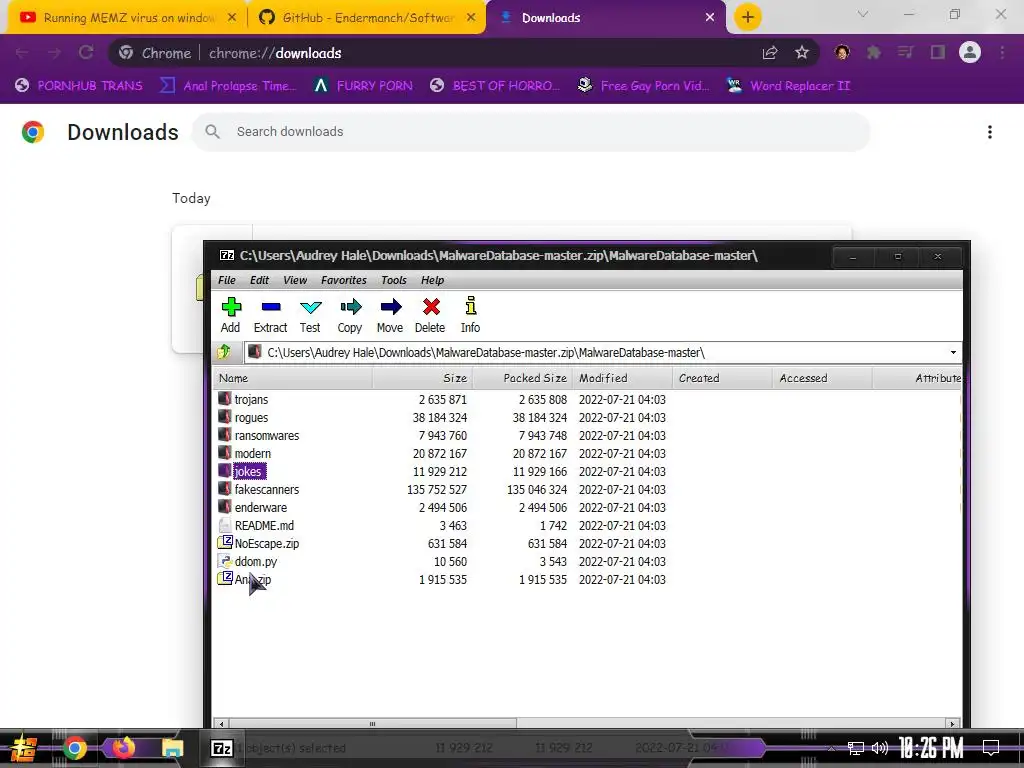Select the ddom.py file
The width and height of the screenshot is (1024, 768).
click(x=256, y=562)
